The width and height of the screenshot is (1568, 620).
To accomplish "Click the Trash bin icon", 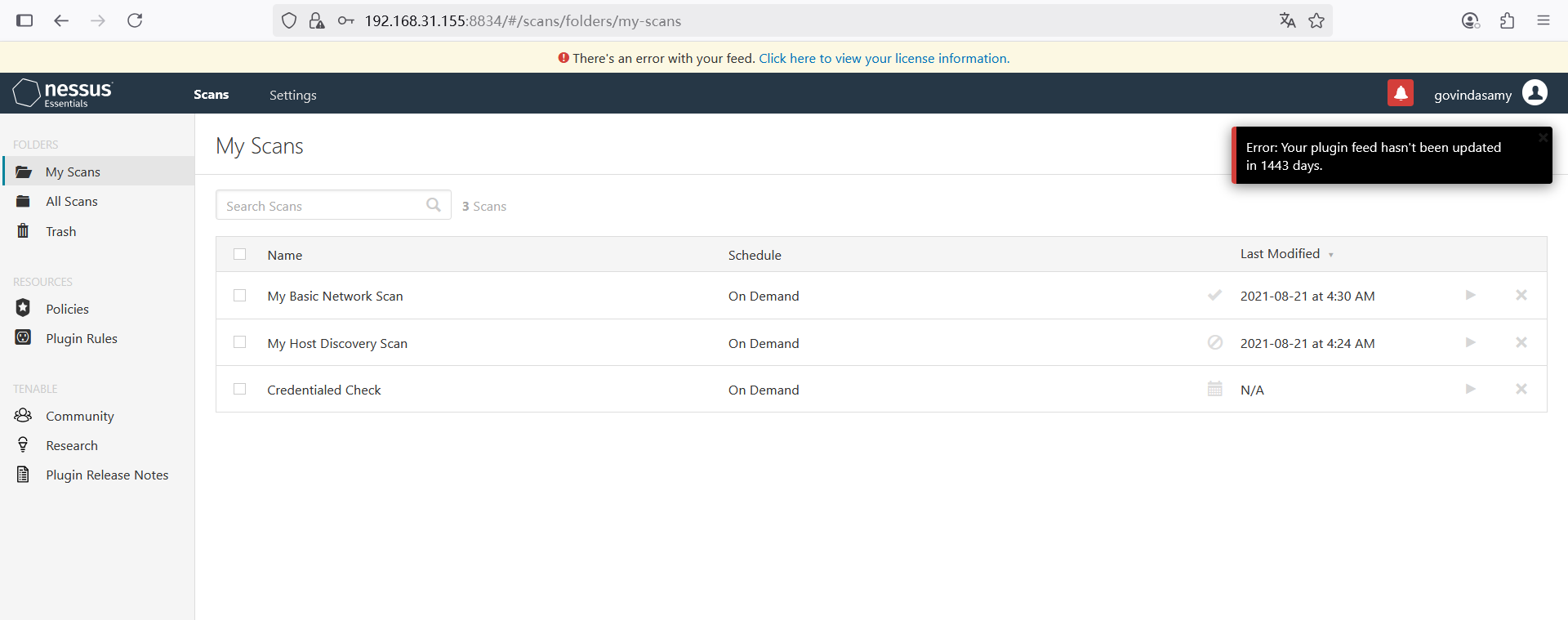I will pyautogui.click(x=23, y=231).
